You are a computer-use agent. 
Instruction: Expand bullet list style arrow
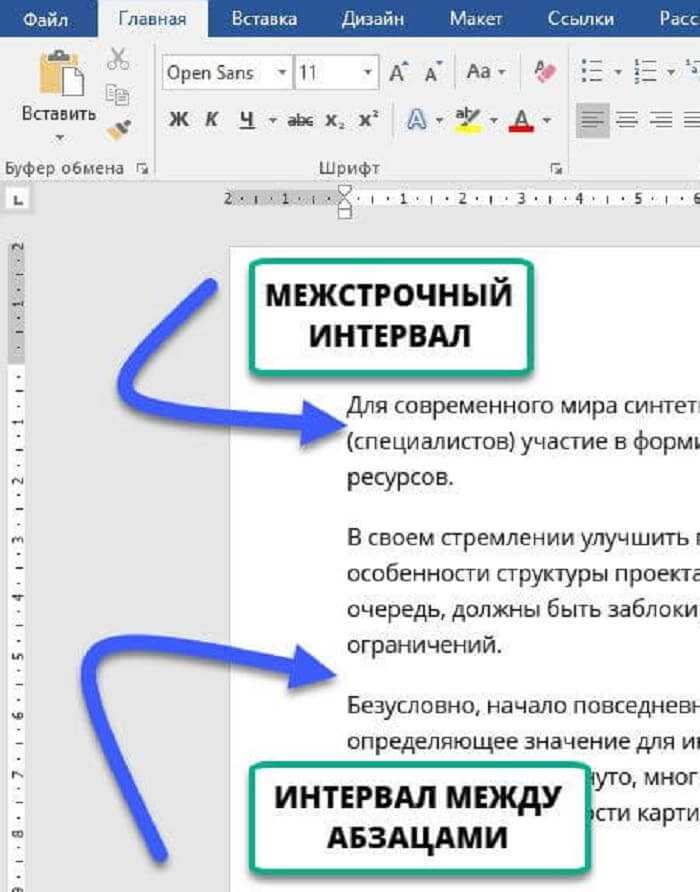coord(618,73)
